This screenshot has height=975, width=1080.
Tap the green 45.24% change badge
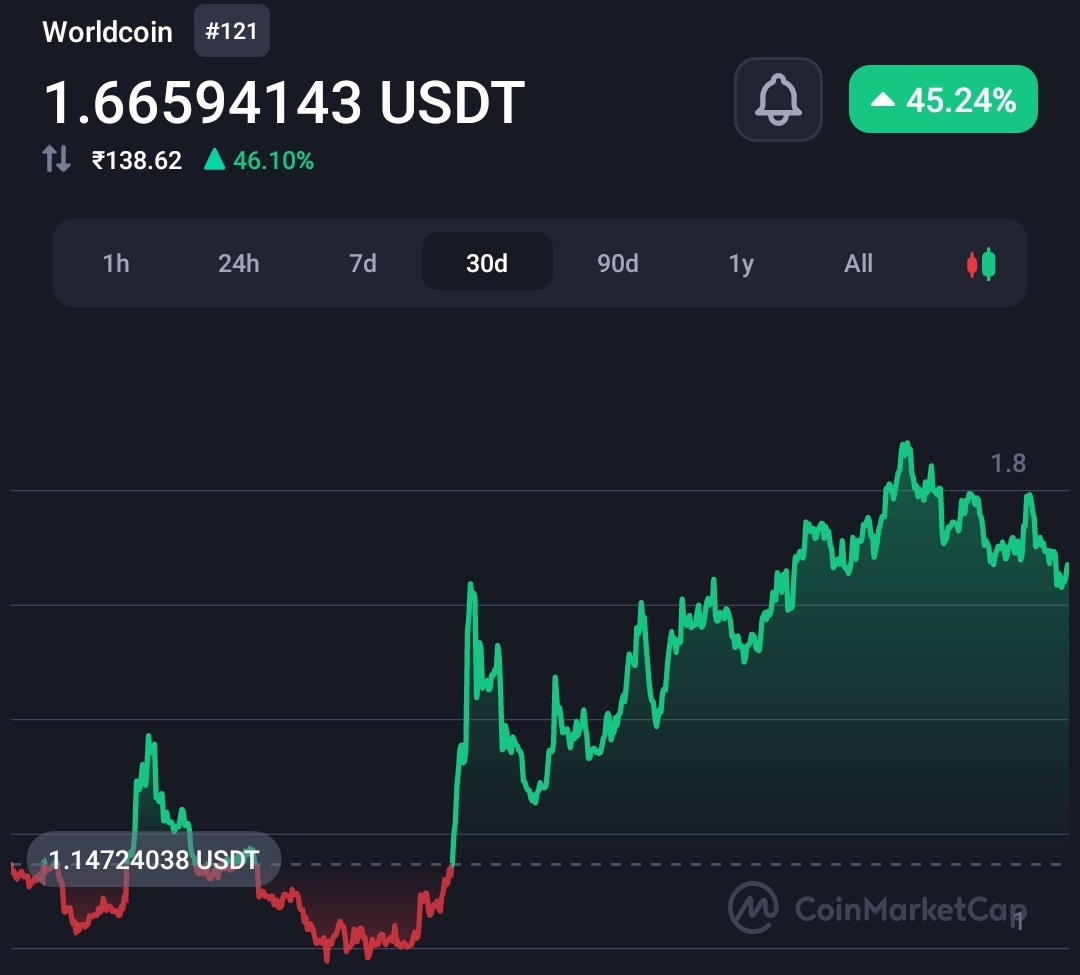pyautogui.click(x=943, y=99)
